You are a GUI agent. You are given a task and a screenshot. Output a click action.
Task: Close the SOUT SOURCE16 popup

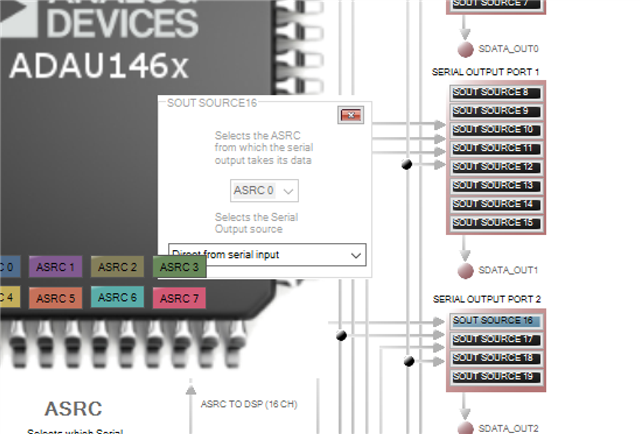[351, 115]
